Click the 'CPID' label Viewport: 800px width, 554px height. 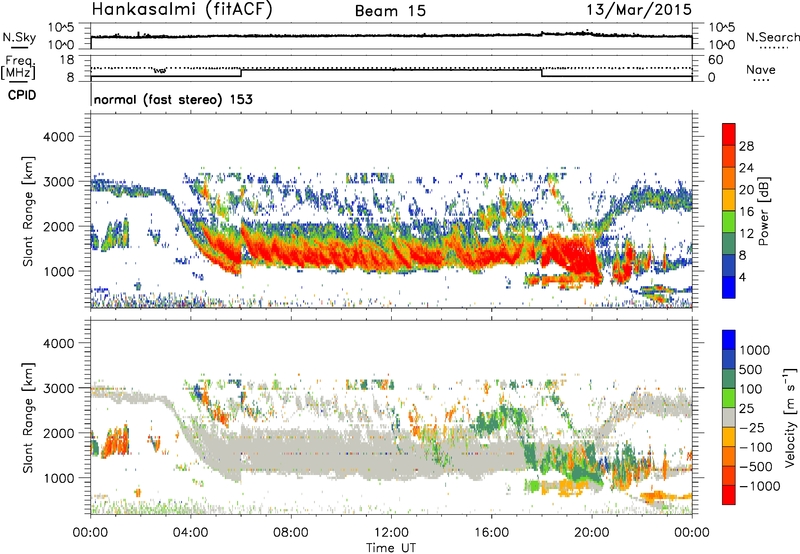pyautogui.click(x=22, y=95)
